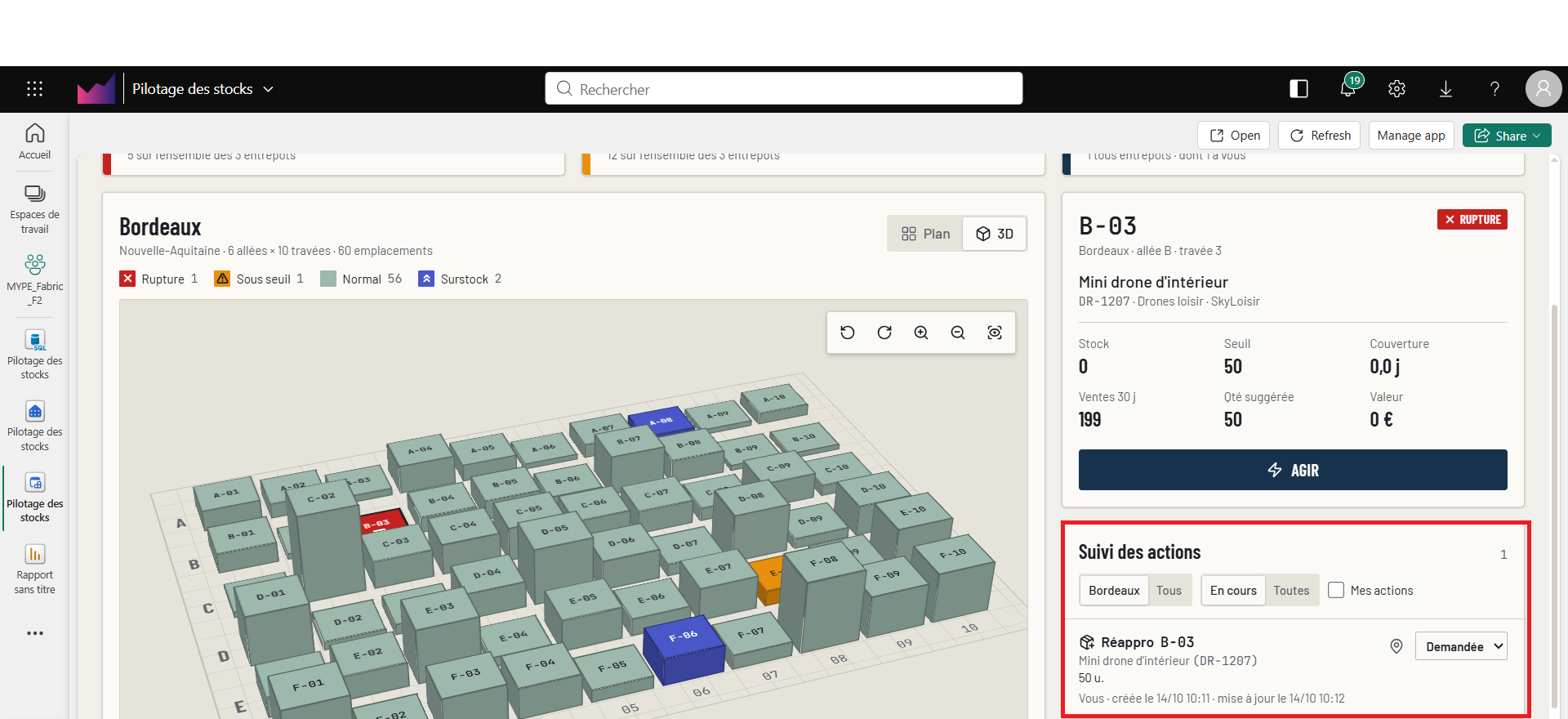Select the Bordeaux filter toggle

click(1114, 590)
